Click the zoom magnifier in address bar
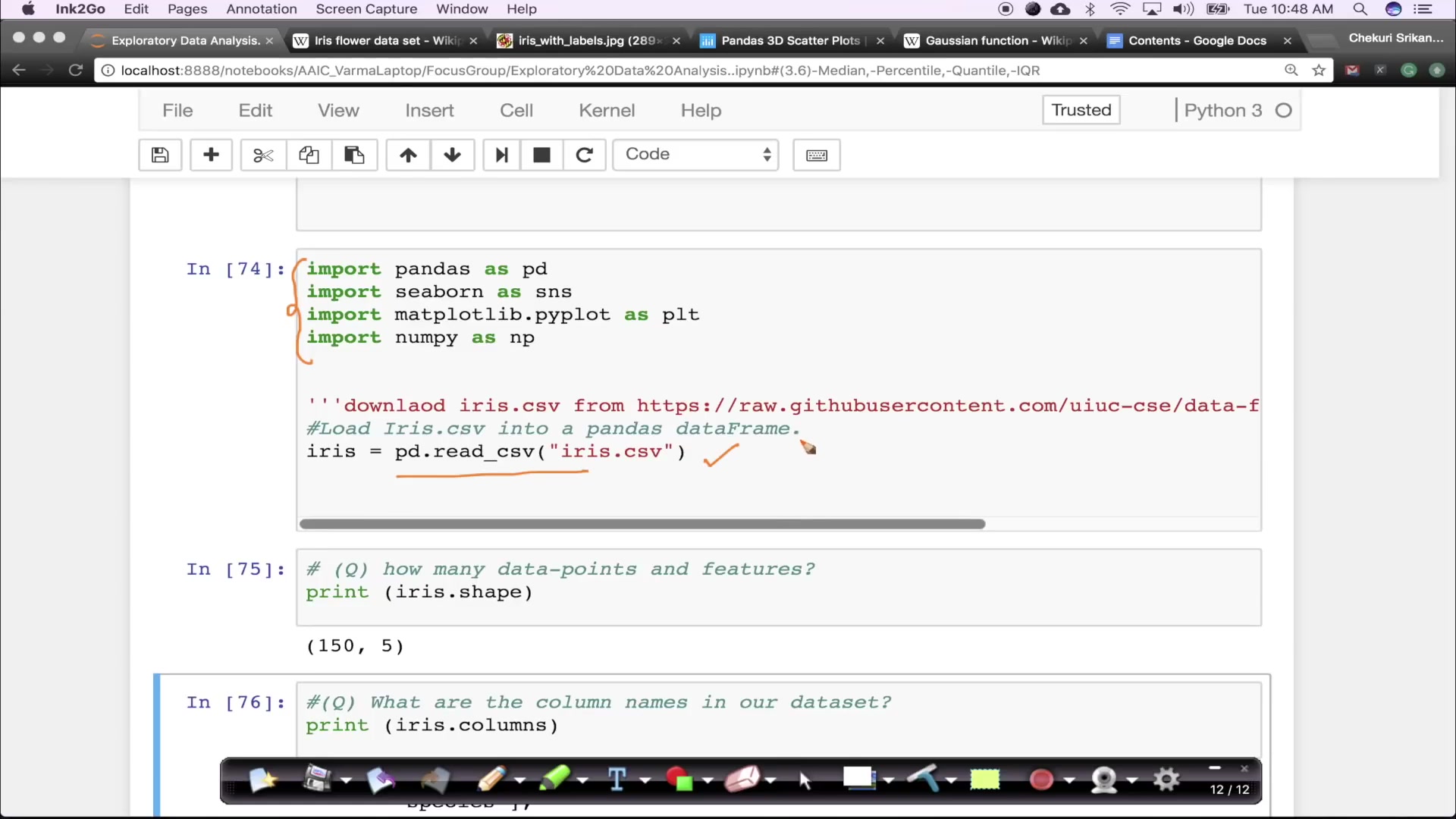The image size is (1456, 819). [x=1291, y=71]
